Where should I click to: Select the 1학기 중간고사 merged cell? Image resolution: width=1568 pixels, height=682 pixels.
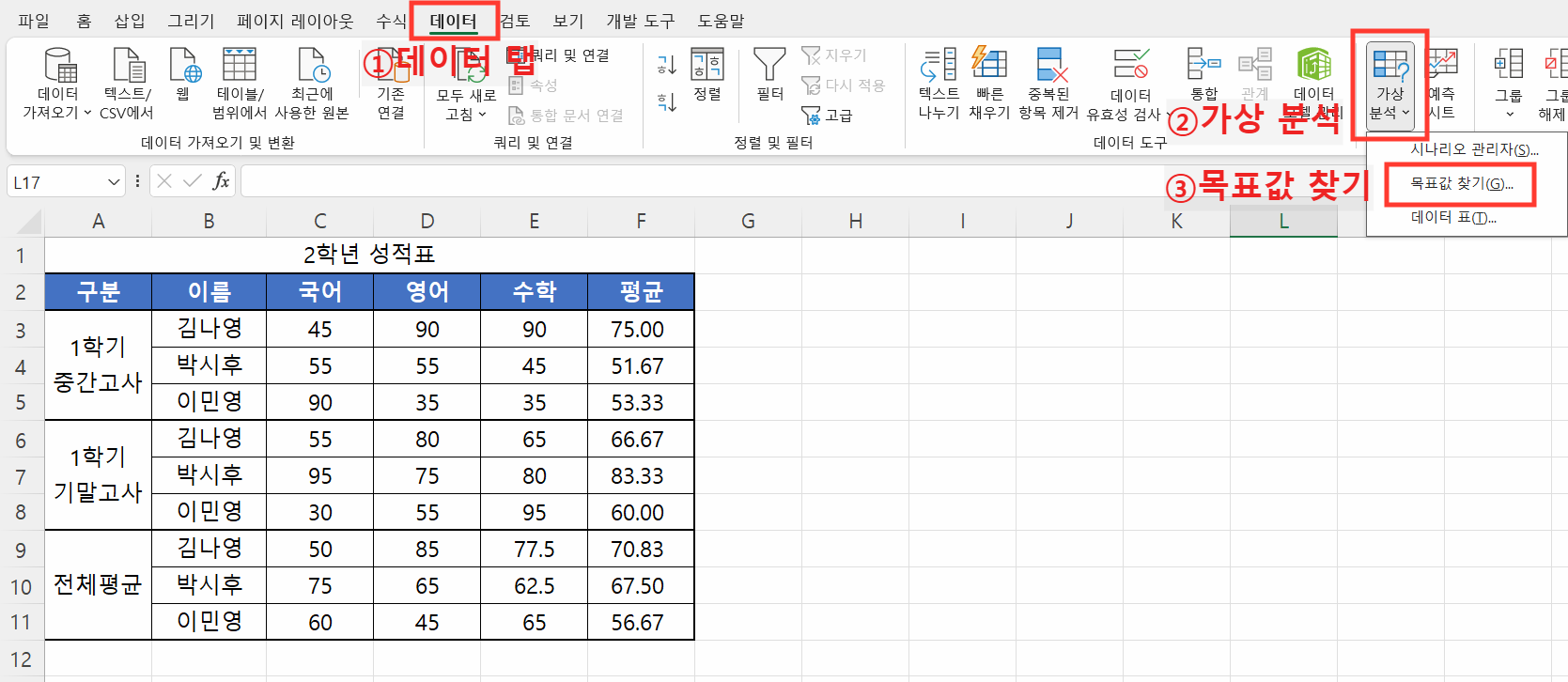[x=98, y=364]
